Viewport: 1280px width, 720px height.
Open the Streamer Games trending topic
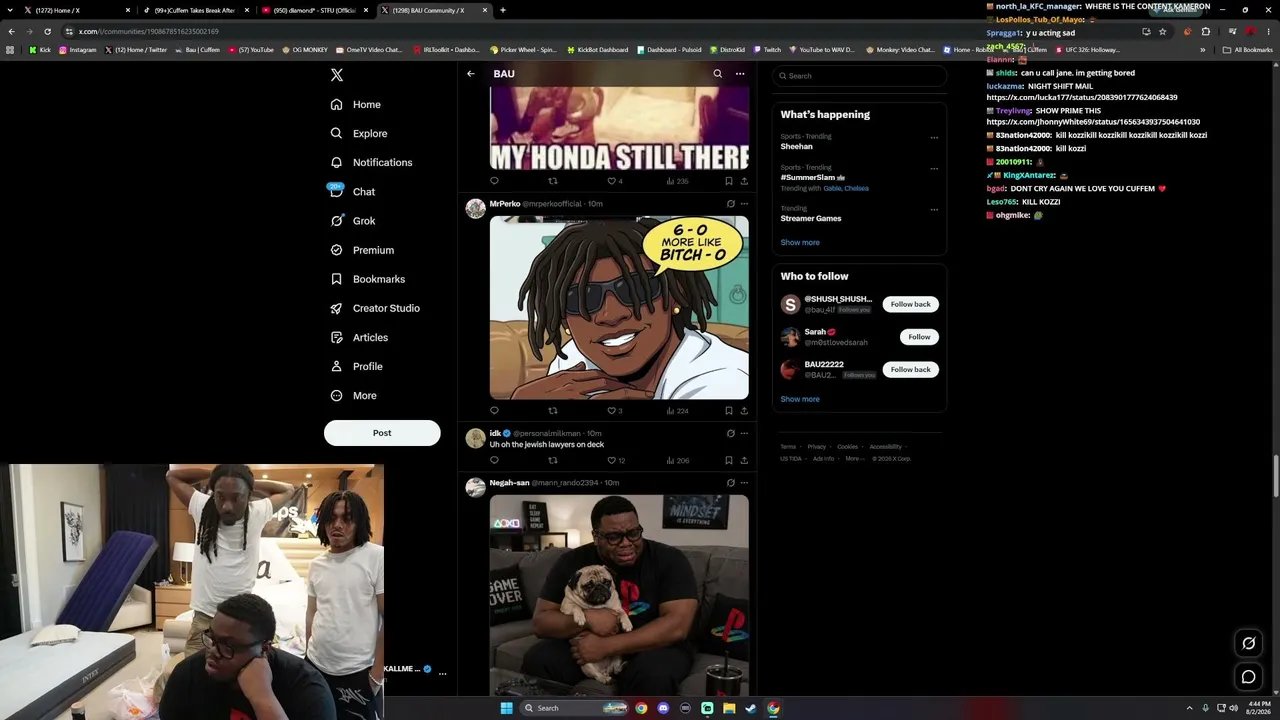(x=811, y=218)
